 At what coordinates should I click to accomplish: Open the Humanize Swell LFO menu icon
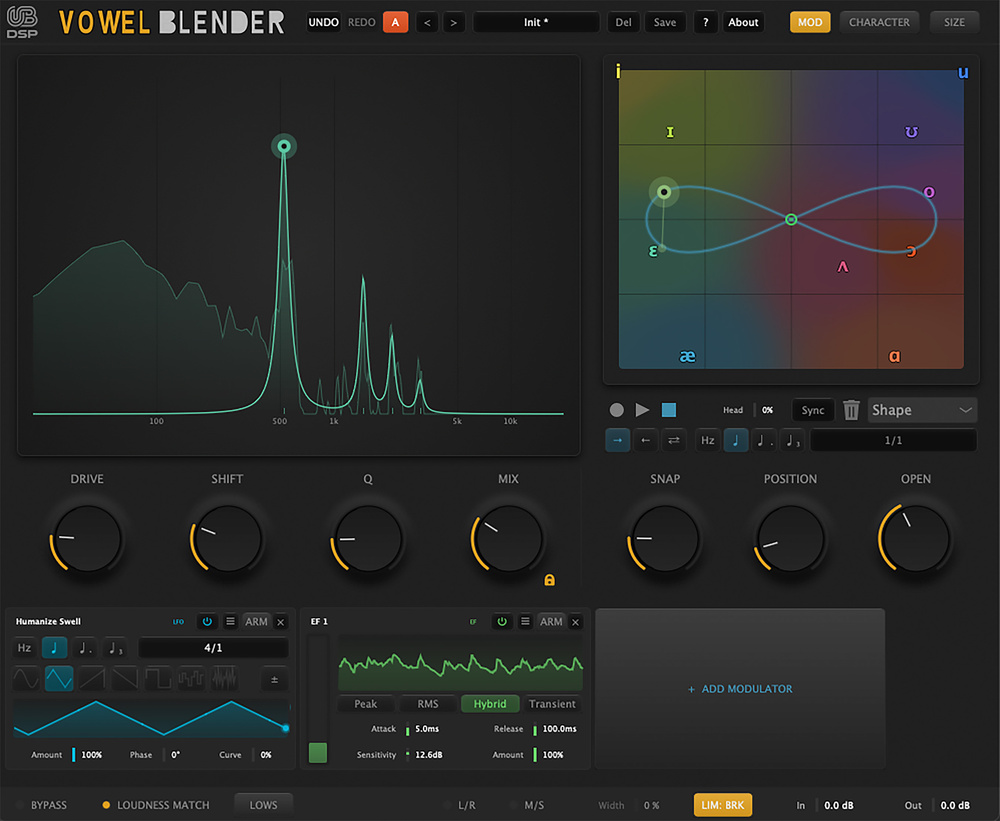pos(230,621)
